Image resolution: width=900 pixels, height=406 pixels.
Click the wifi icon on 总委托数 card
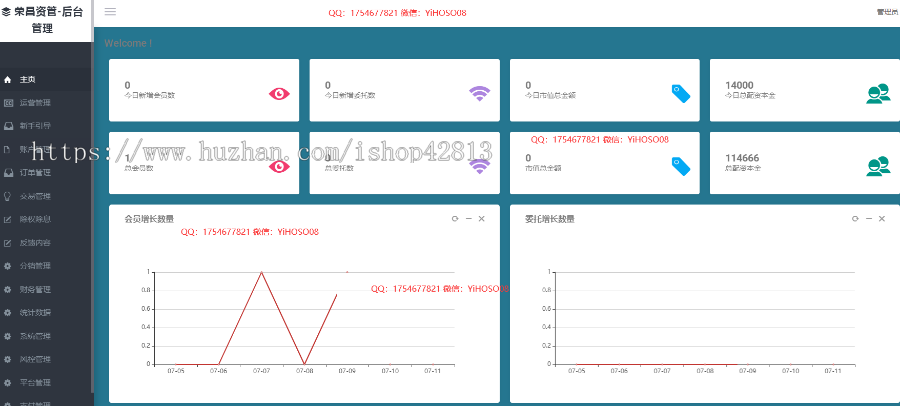coord(480,166)
